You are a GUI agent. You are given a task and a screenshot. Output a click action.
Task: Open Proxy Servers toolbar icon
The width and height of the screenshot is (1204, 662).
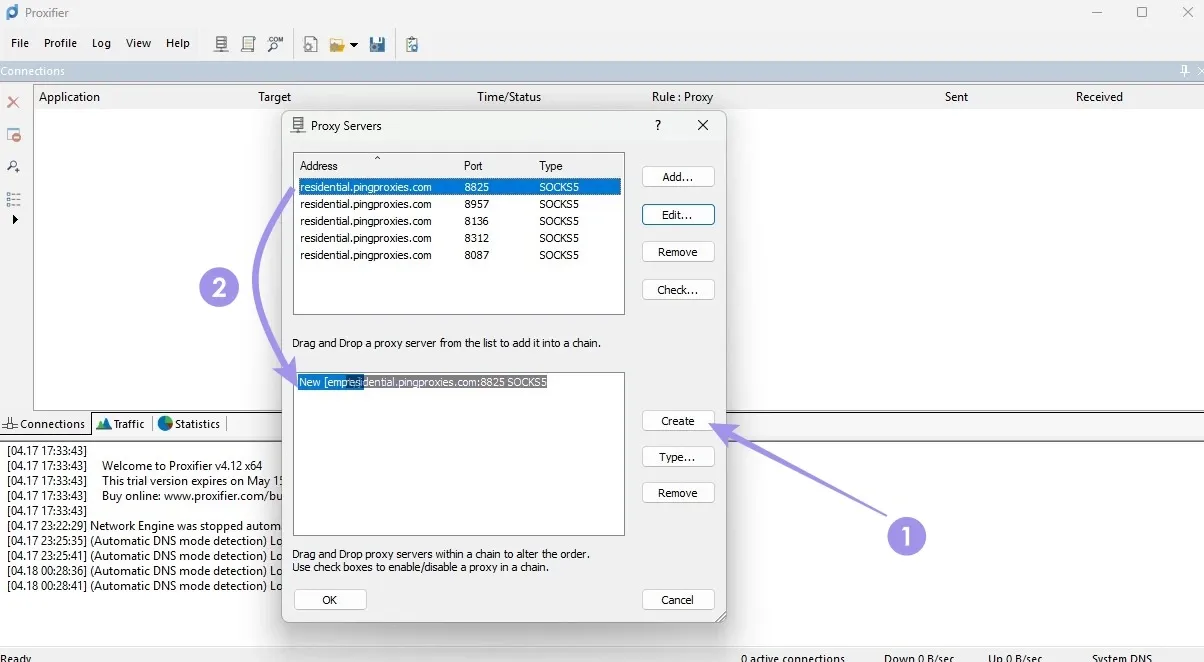click(222, 44)
